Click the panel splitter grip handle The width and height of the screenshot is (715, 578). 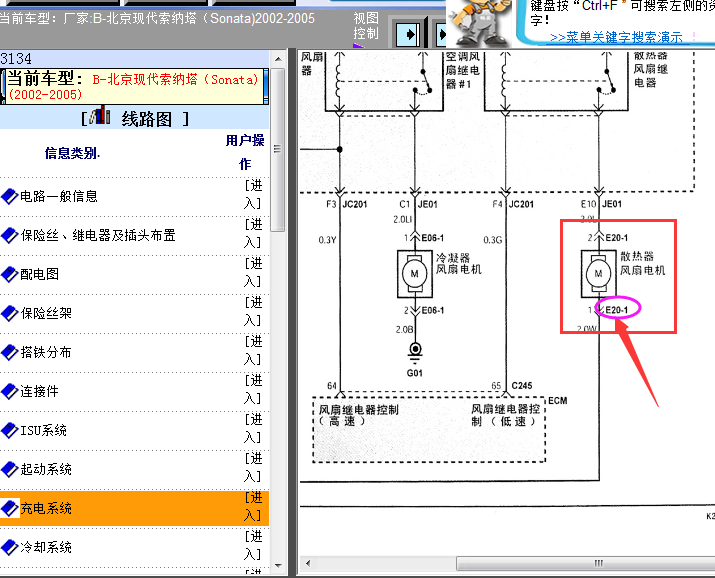[291, 313]
